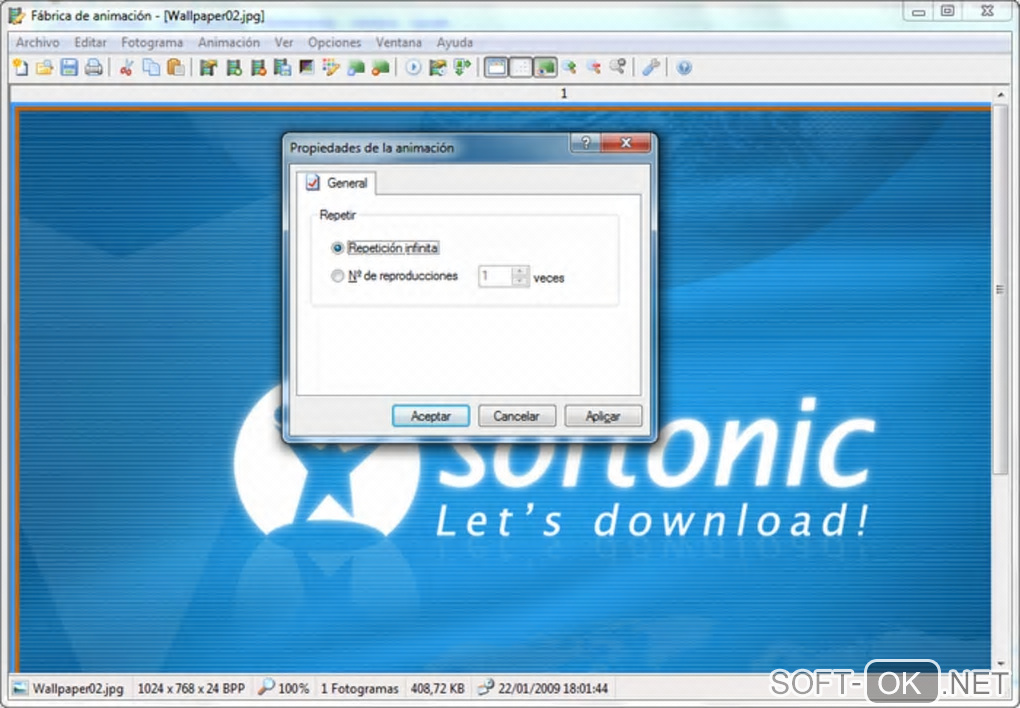The width and height of the screenshot is (1020, 708).
Task: Open the Ver menu
Action: pyautogui.click(x=284, y=42)
